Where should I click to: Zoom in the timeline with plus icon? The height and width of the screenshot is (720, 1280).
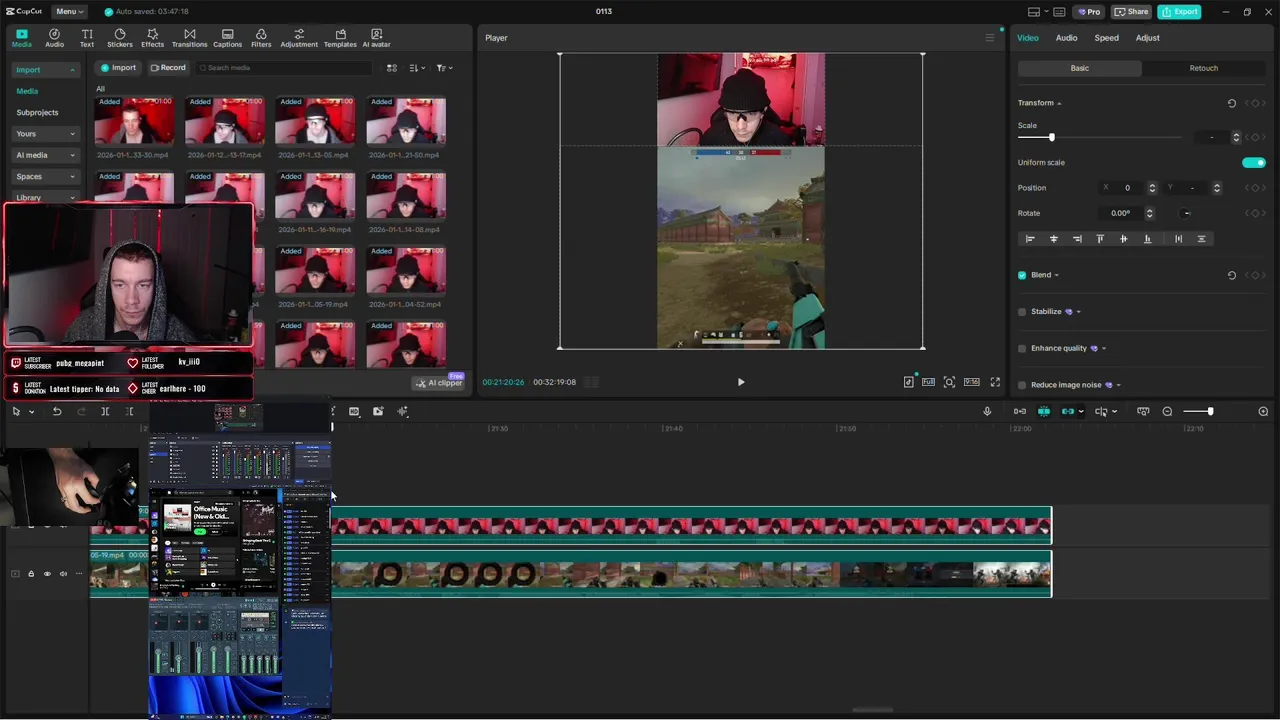coord(1263,411)
